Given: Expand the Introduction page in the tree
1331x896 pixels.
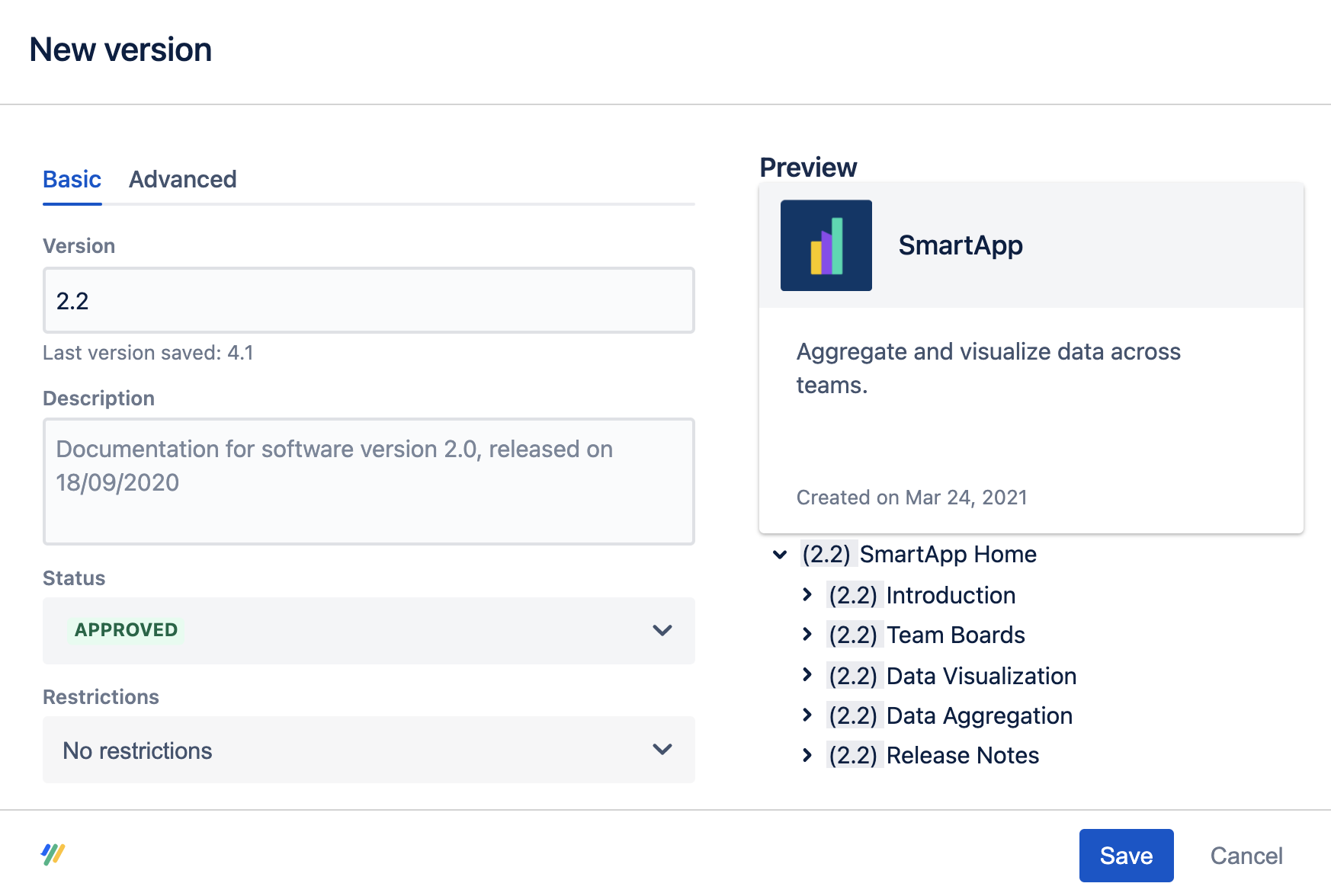Looking at the screenshot, I should [807, 595].
